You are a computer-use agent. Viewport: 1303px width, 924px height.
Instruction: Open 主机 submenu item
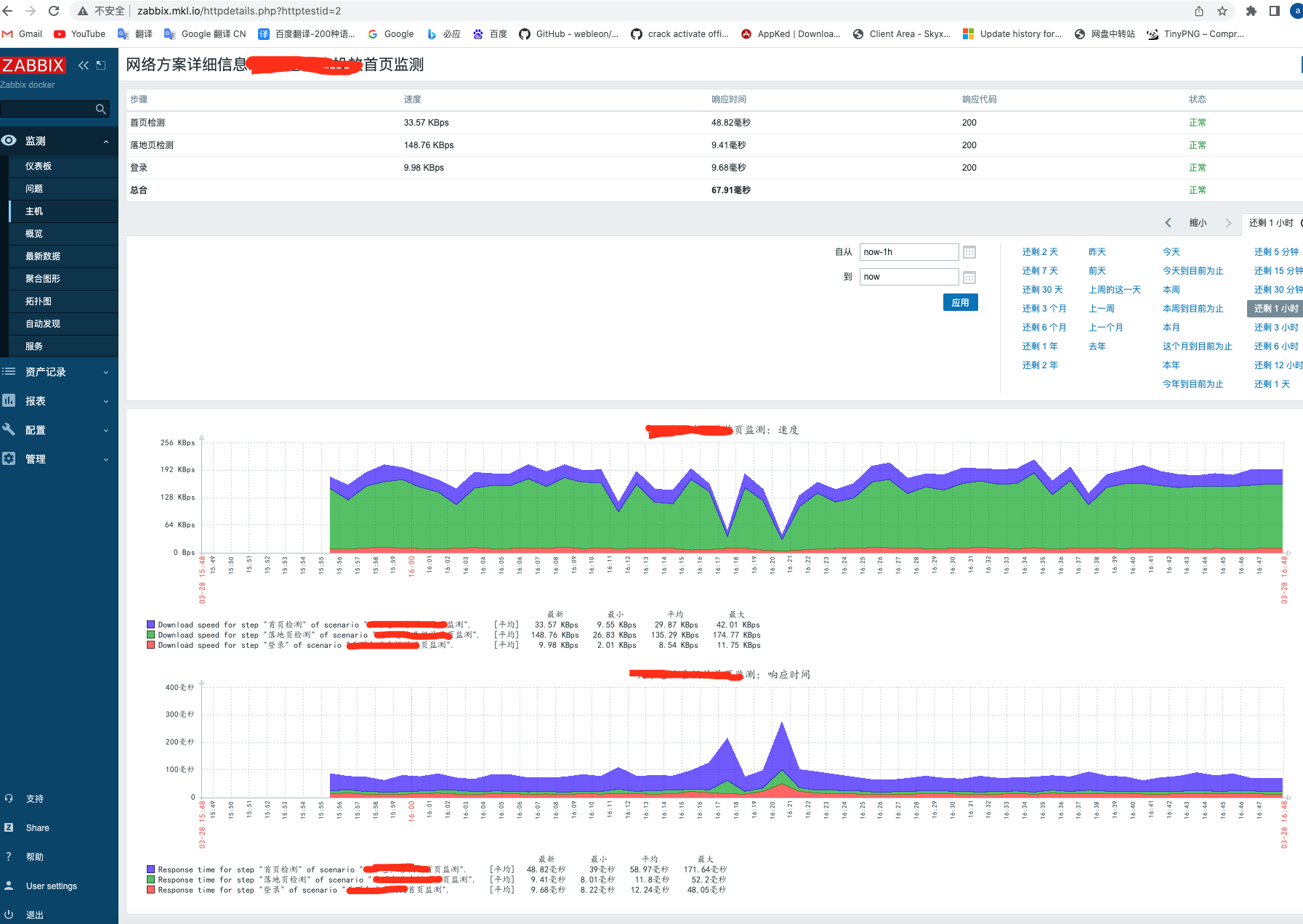pyautogui.click(x=34, y=211)
